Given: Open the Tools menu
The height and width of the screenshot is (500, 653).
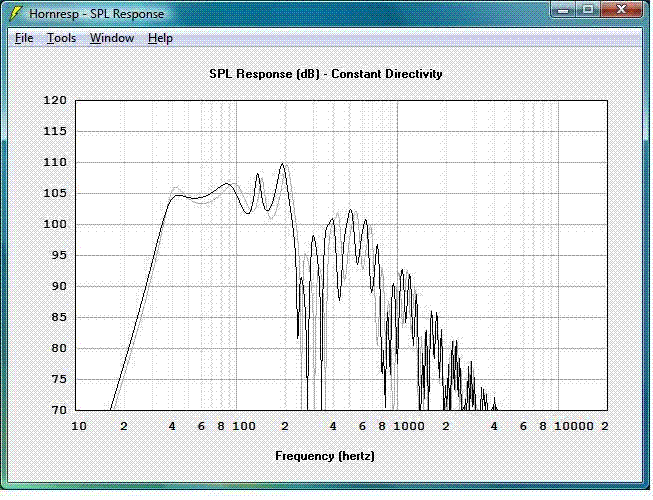Looking at the screenshot, I should tap(61, 38).
